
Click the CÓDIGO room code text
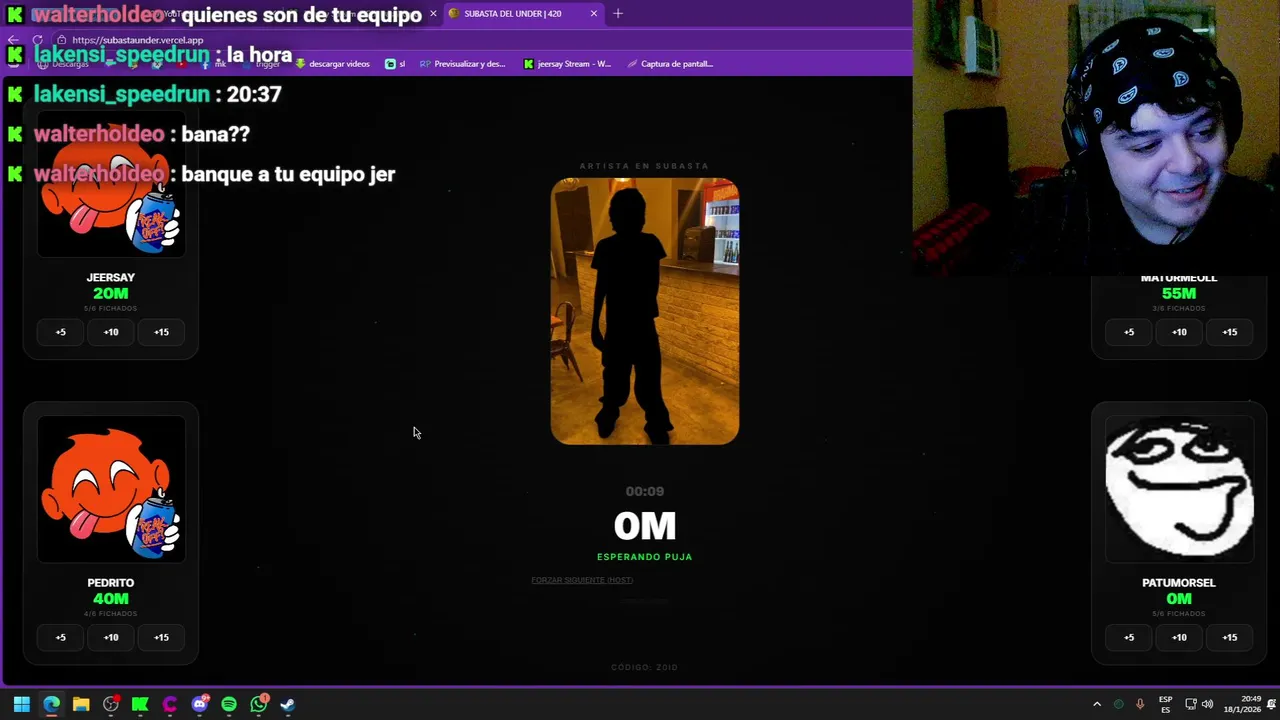[645, 667]
